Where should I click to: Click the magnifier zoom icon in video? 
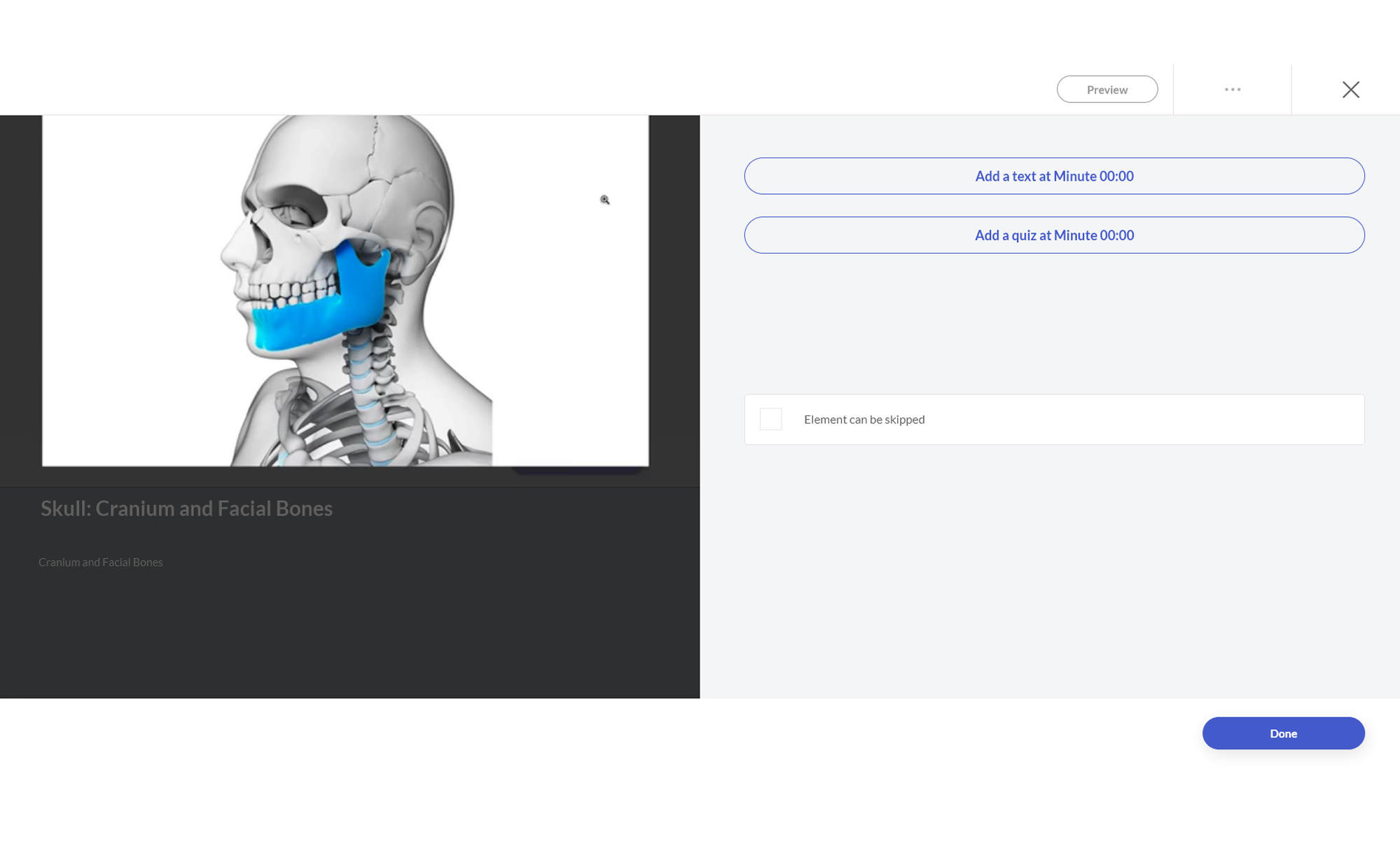coord(604,200)
